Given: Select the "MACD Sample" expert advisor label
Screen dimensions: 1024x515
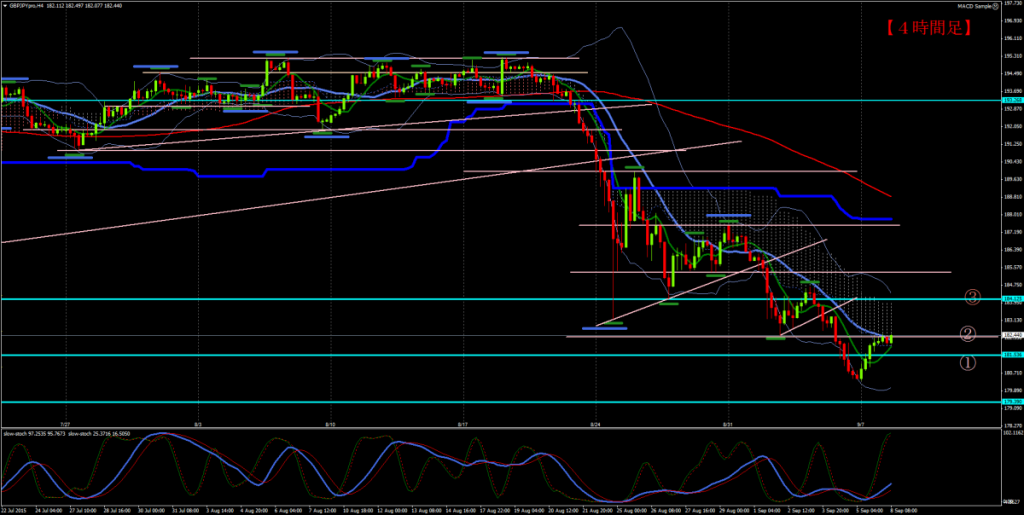Looking at the screenshot, I should pos(974,6).
